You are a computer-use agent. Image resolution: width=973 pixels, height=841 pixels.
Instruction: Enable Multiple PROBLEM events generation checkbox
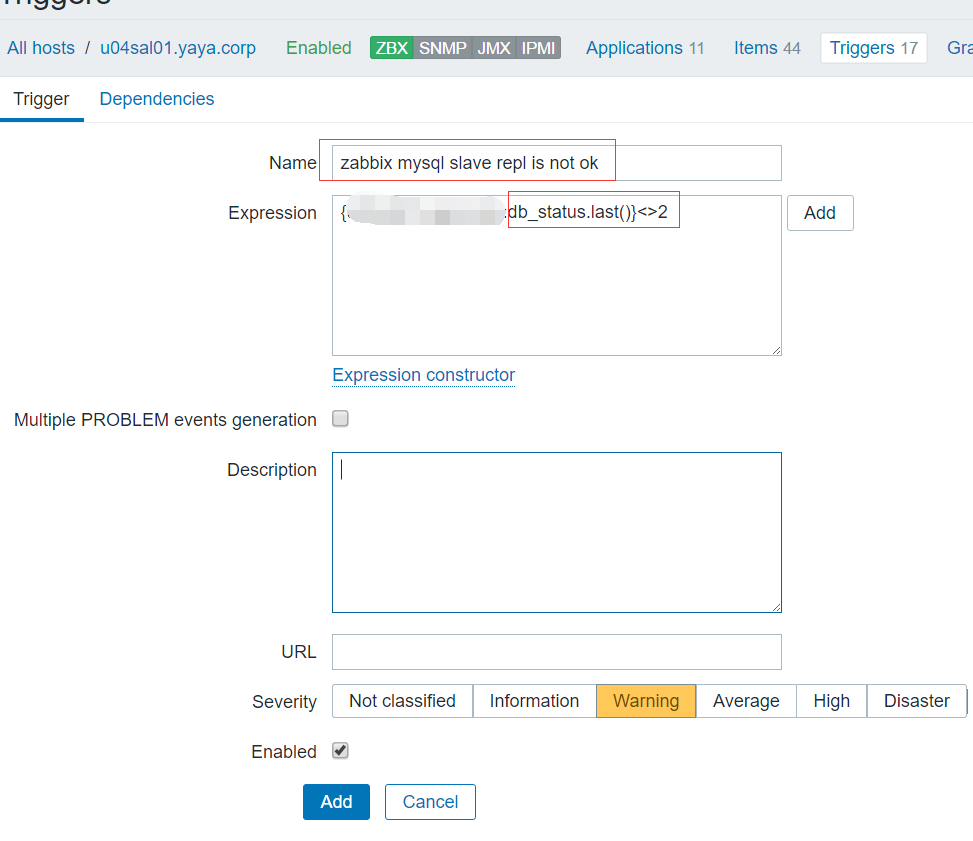tap(340, 419)
